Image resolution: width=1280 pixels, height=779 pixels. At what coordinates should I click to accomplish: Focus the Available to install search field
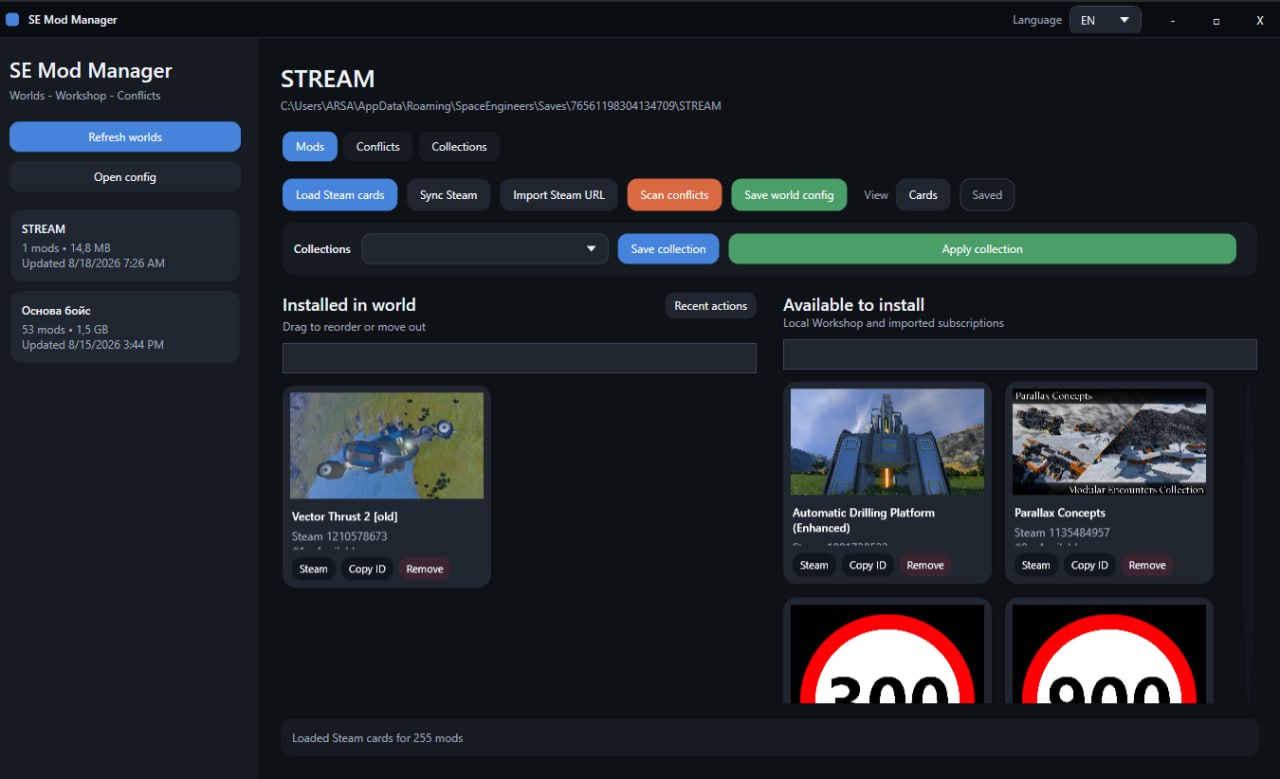tap(1020, 354)
